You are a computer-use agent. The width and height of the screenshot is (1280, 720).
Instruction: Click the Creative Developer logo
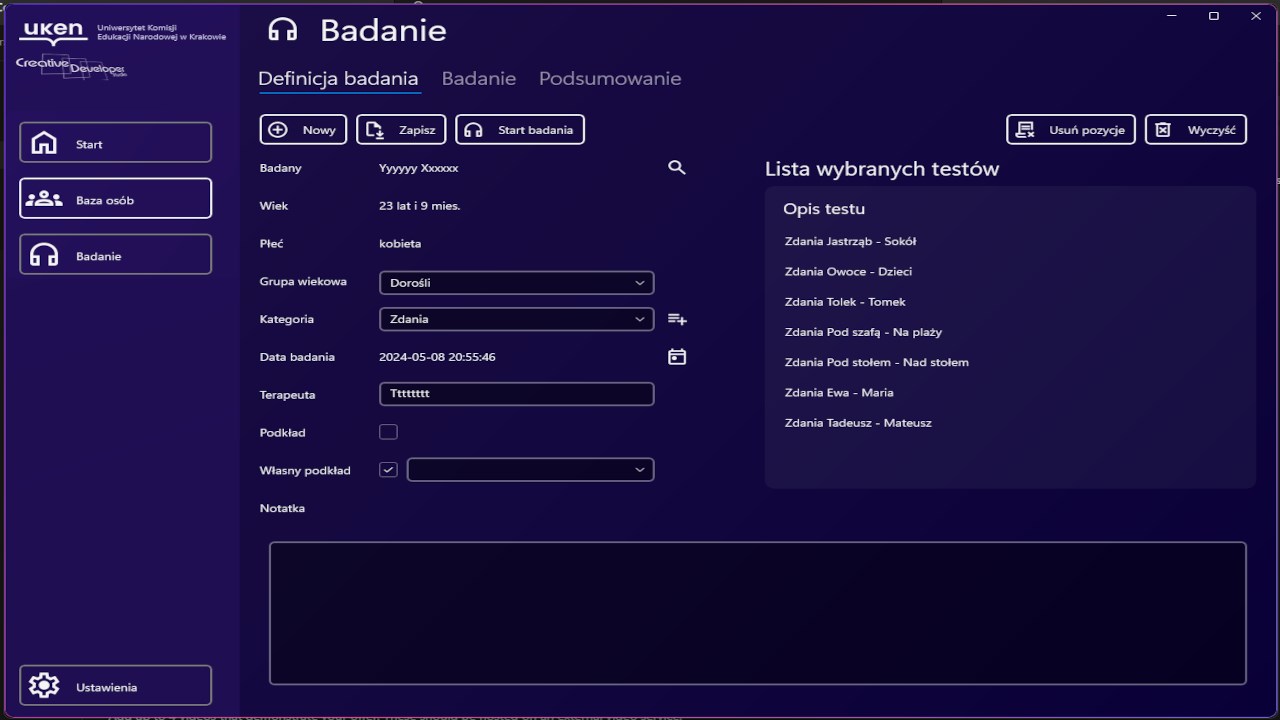pyautogui.click(x=70, y=67)
